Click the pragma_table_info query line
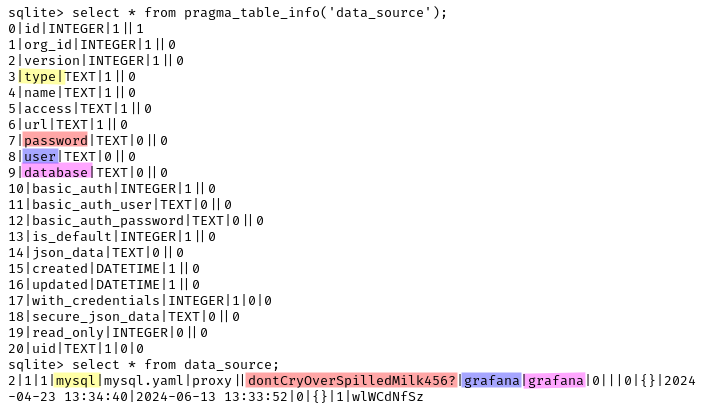This screenshot has height=405, width=701. [227, 13]
